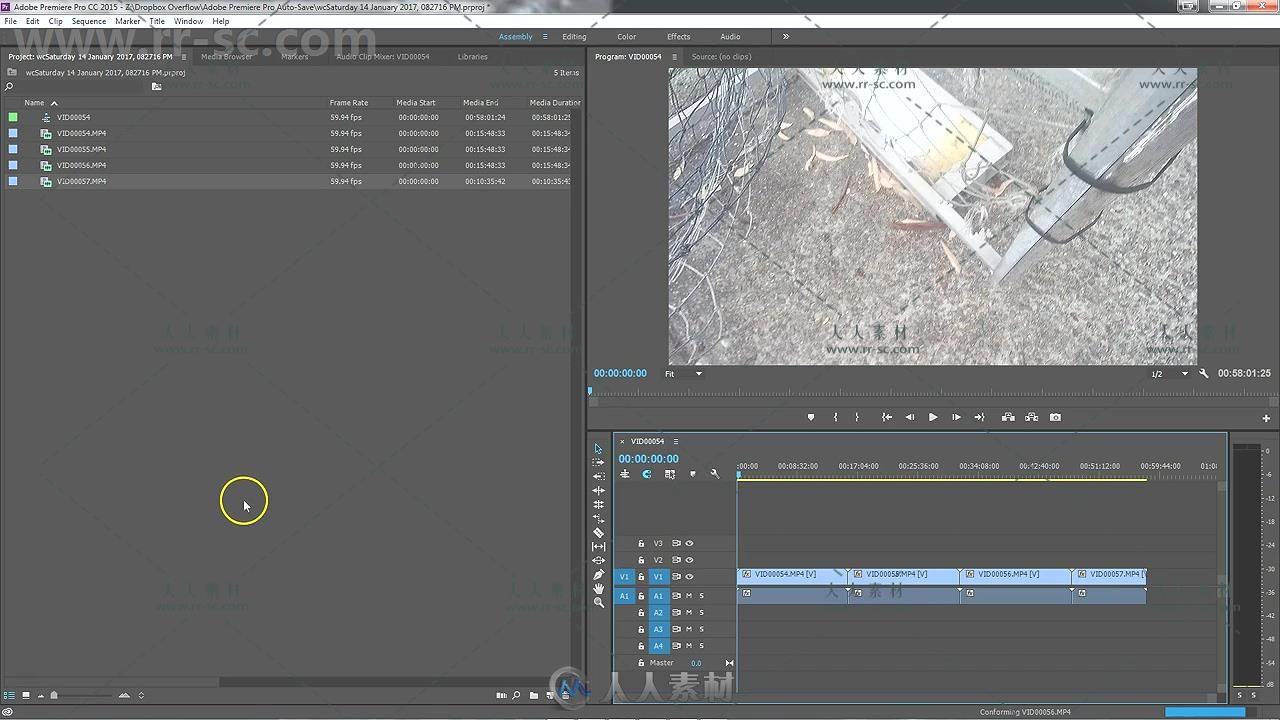Click Extract button in program monitor

click(x=1031, y=417)
